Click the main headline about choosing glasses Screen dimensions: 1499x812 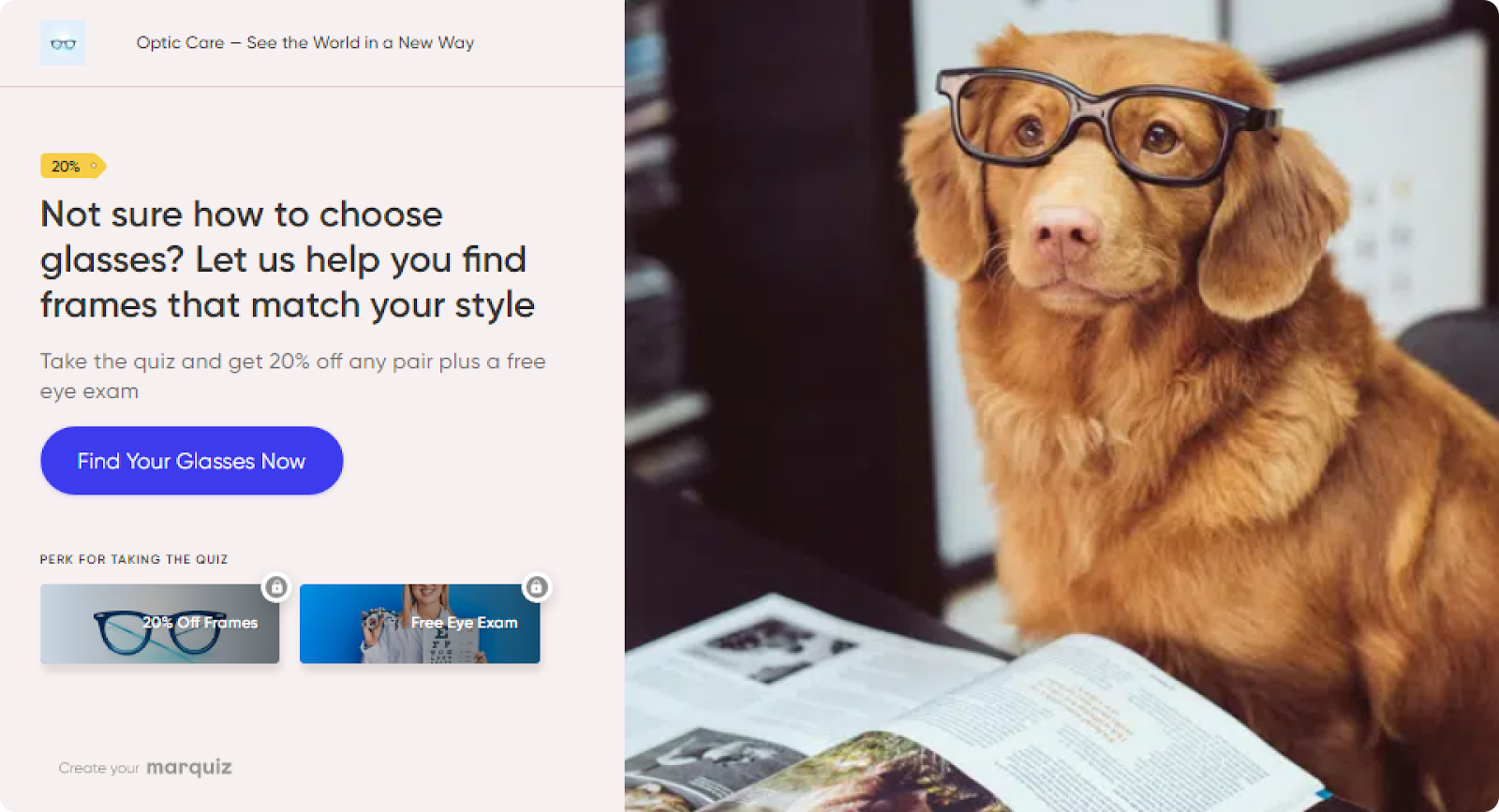(x=288, y=259)
